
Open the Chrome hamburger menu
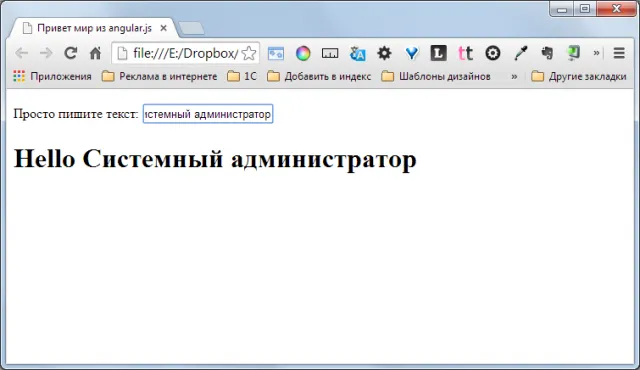click(619, 53)
